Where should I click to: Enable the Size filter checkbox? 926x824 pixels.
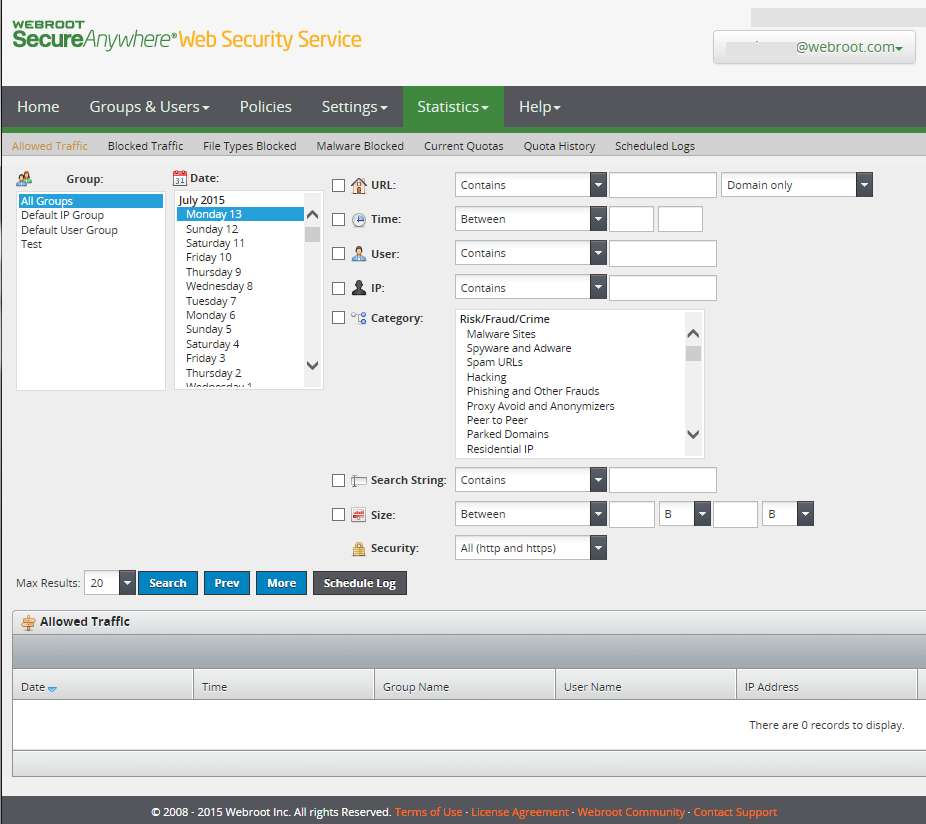click(x=338, y=514)
